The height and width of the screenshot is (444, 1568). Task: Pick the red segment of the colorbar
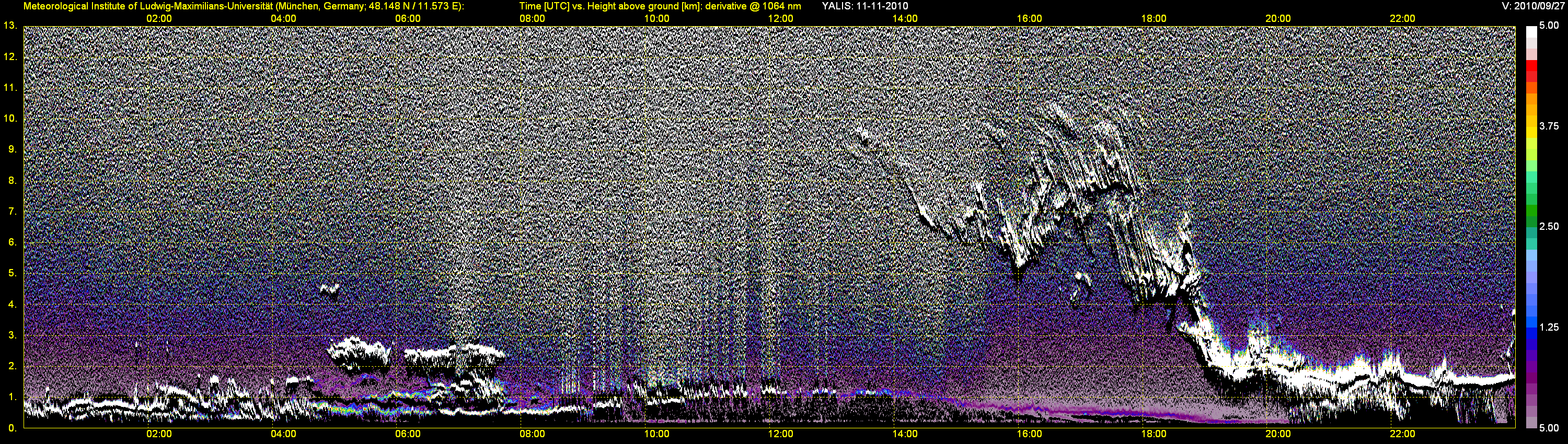coord(1531,66)
